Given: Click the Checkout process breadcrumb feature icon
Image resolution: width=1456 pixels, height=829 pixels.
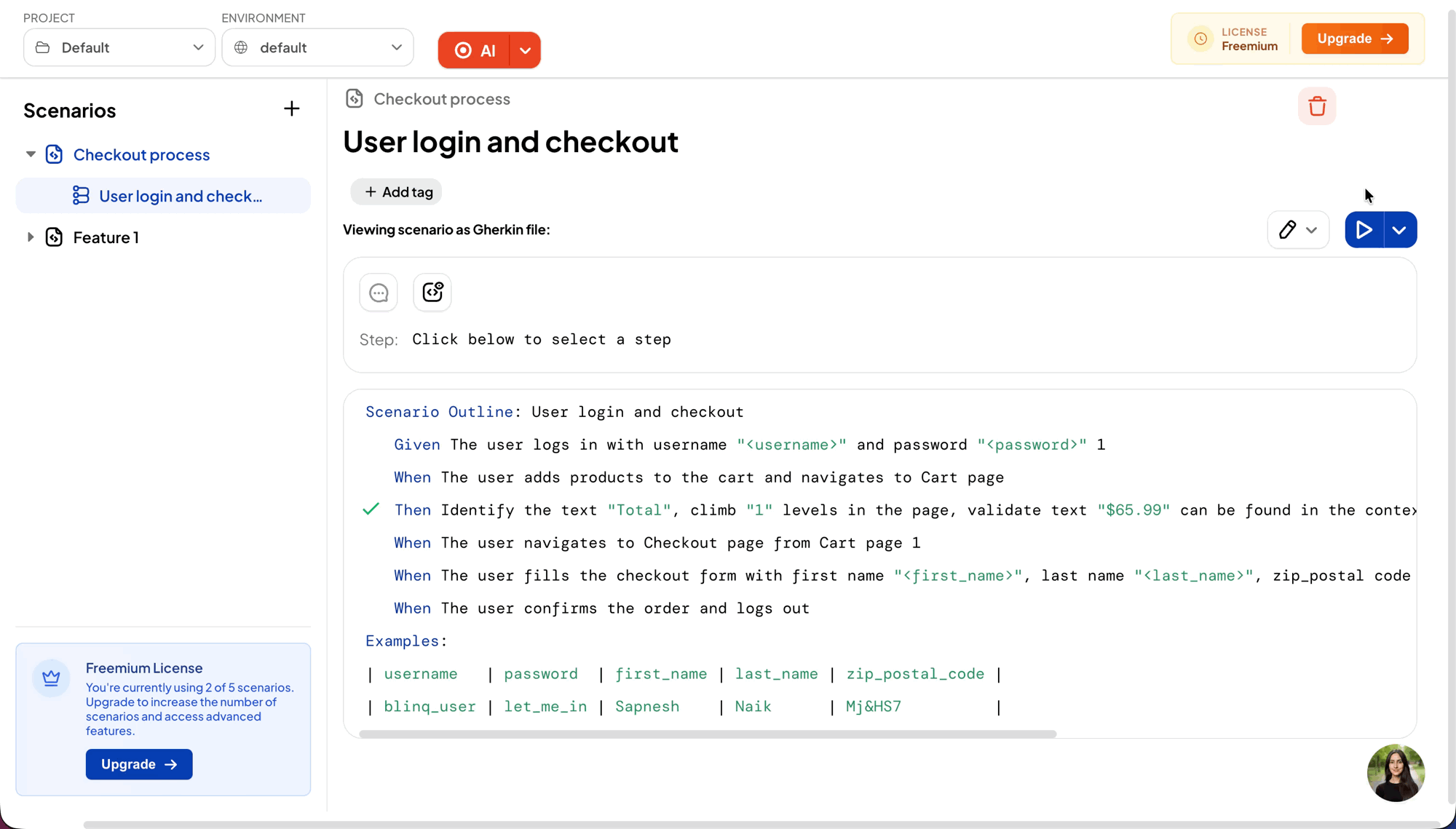Looking at the screenshot, I should [x=355, y=99].
